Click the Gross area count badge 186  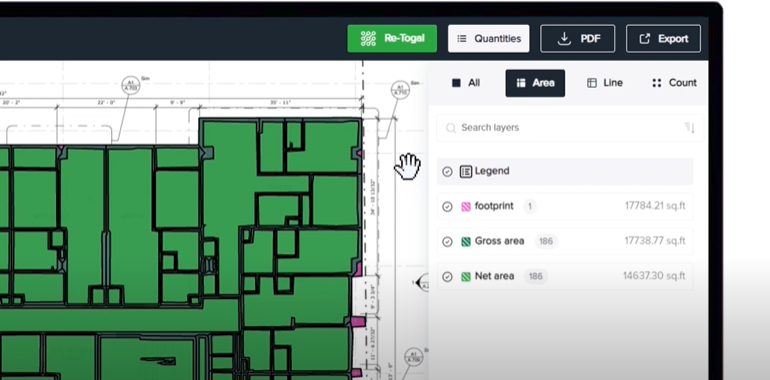point(546,241)
